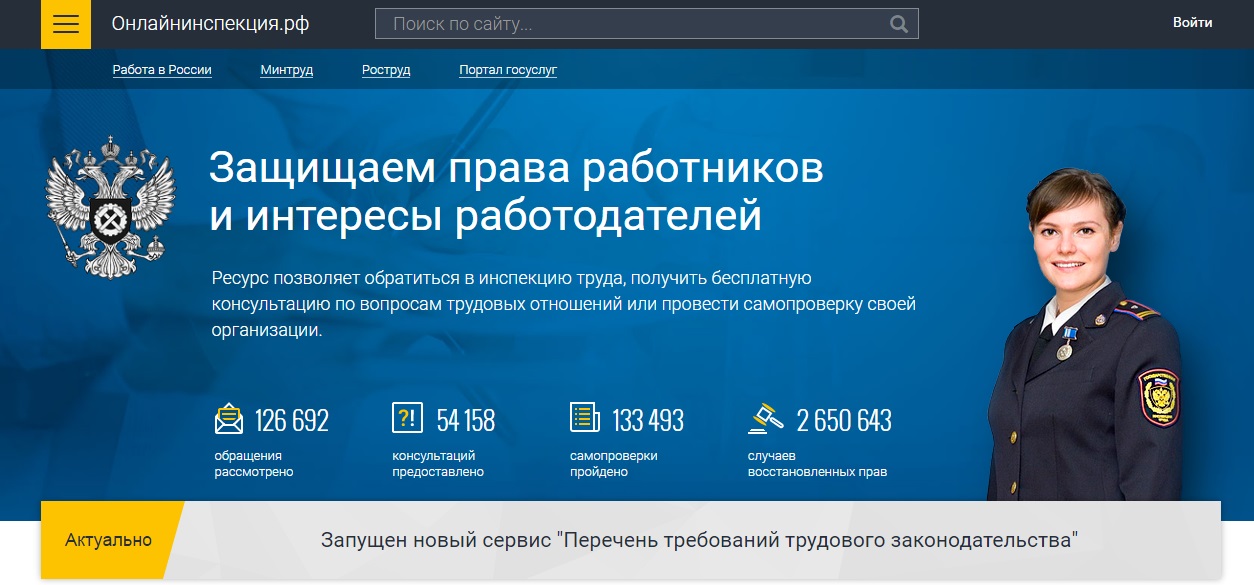1254x585 pixels.
Task: Open news 'Запущен новый сервис' announcement
Action: (x=699, y=540)
